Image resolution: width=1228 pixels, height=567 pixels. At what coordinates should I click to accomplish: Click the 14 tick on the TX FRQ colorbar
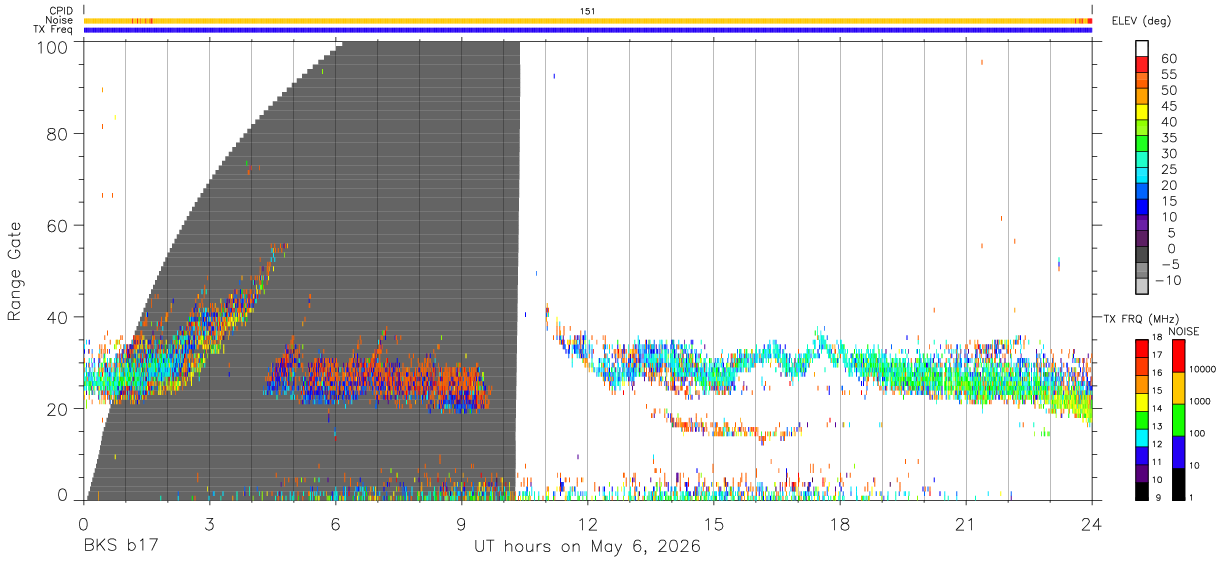[x=1157, y=409]
